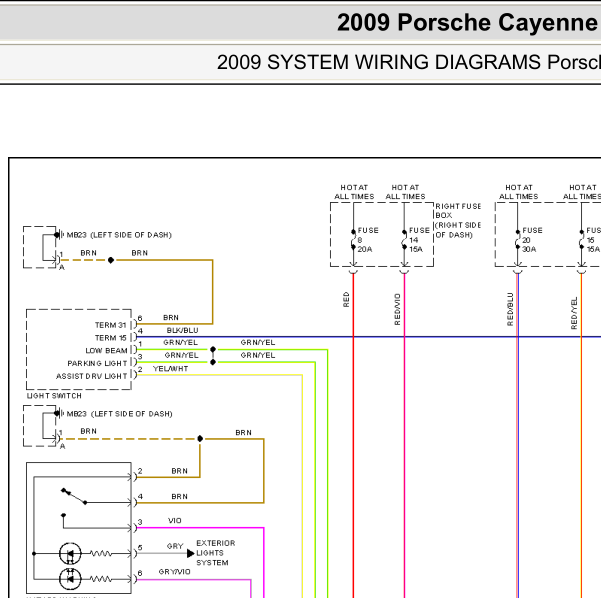Click the "2009 Porsche Cayenne" title heading
Image resolution: width=601 pixels, height=598 pixels.
(x=467, y=23)
